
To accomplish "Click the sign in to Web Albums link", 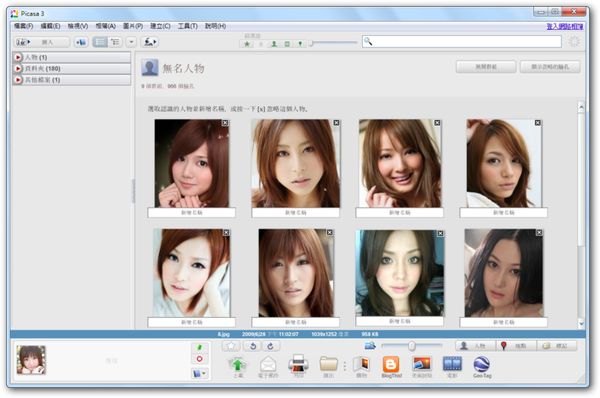I will (x=565, y=26).
